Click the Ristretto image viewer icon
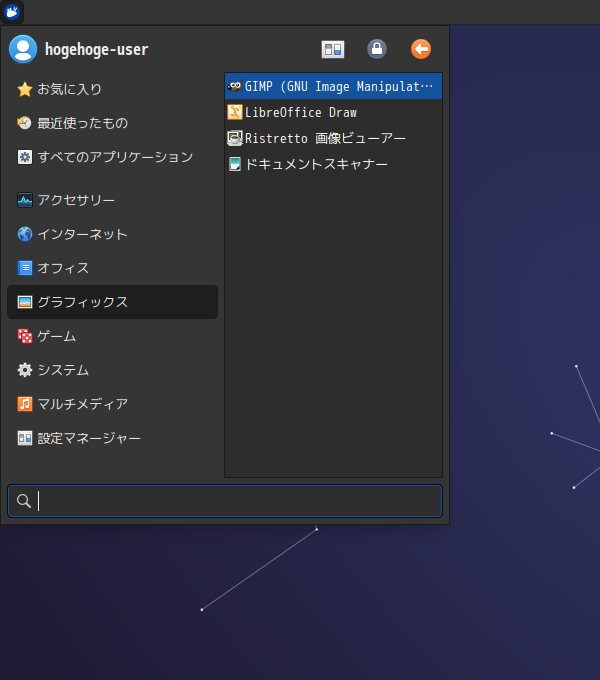This screenshot has width=600, height=680. pos(235,138)
